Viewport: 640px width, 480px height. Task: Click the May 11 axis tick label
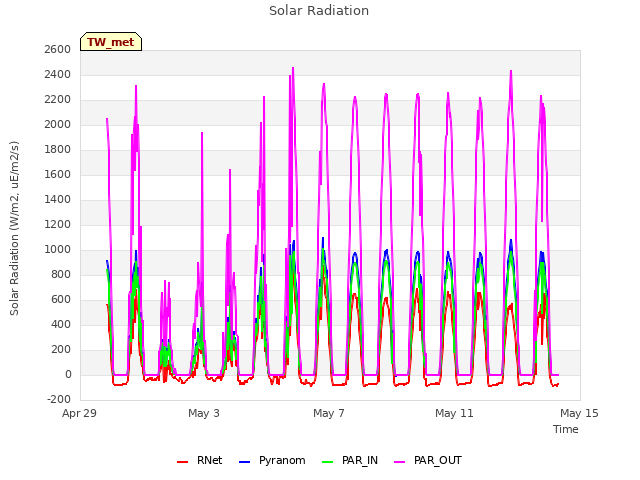(x=454, y=413)
